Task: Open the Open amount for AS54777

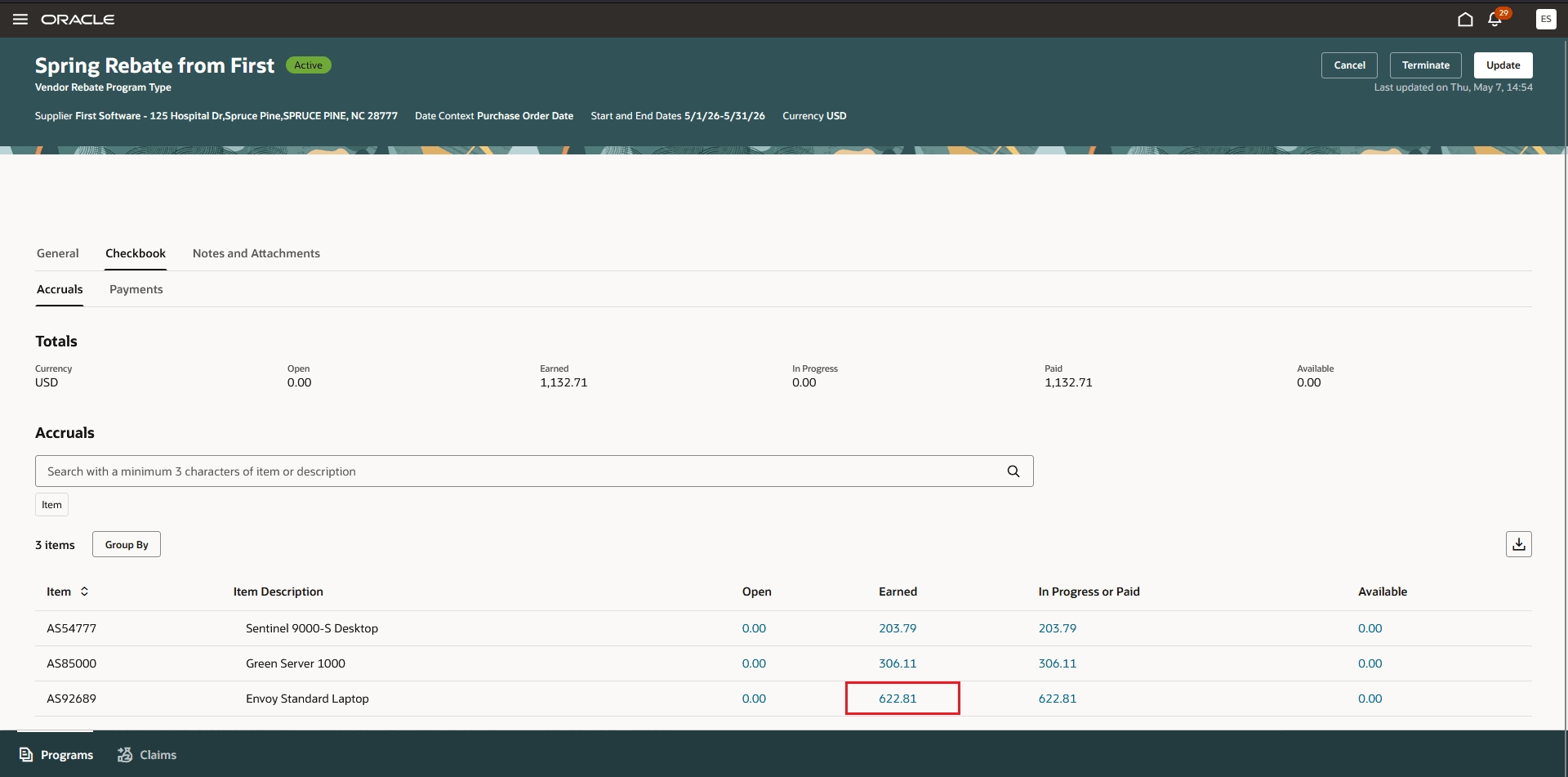Action: pyautogui.click(x=754, y=628)
